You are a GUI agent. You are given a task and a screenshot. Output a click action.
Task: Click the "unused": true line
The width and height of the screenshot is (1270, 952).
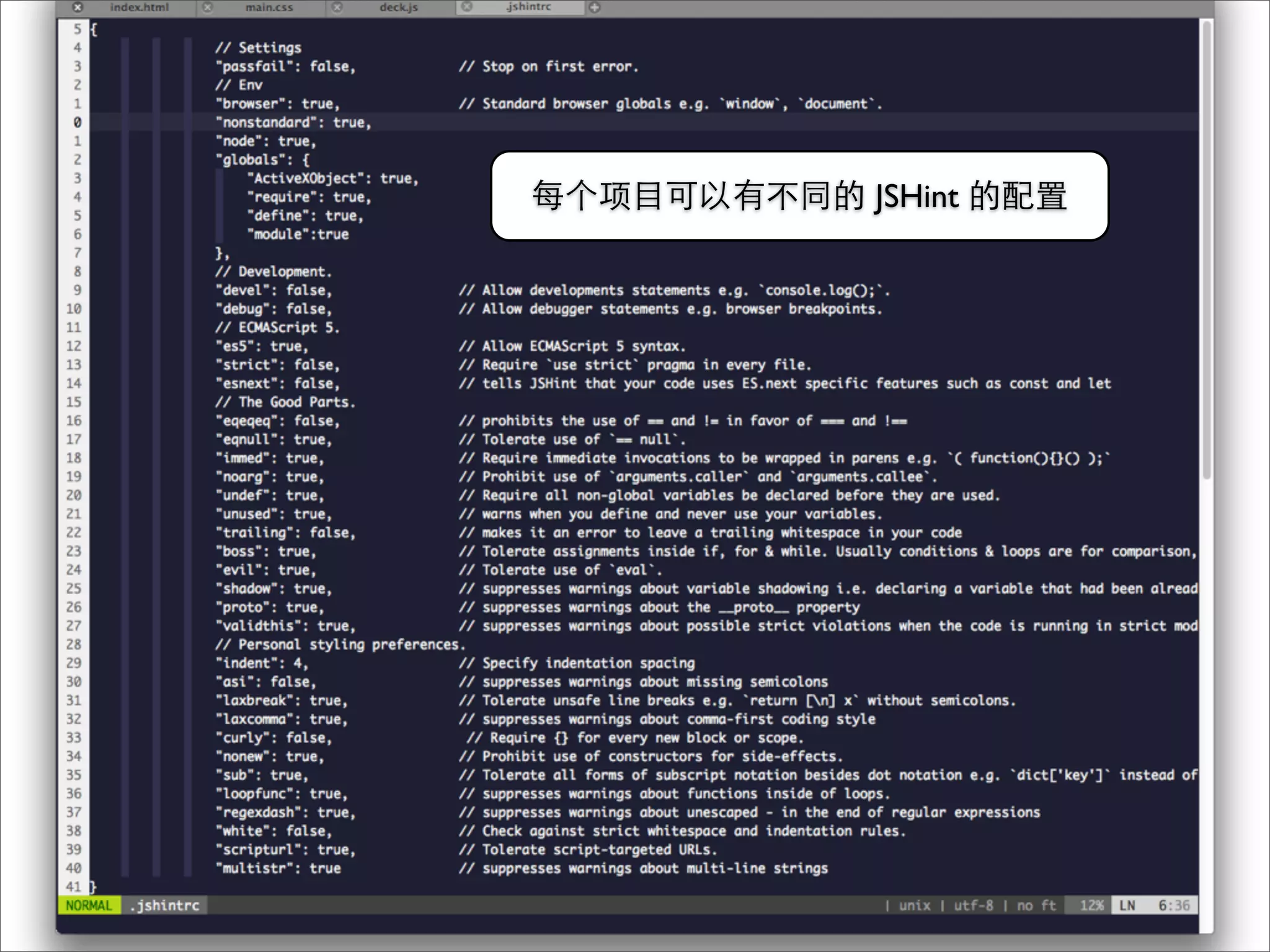(273, 514)
